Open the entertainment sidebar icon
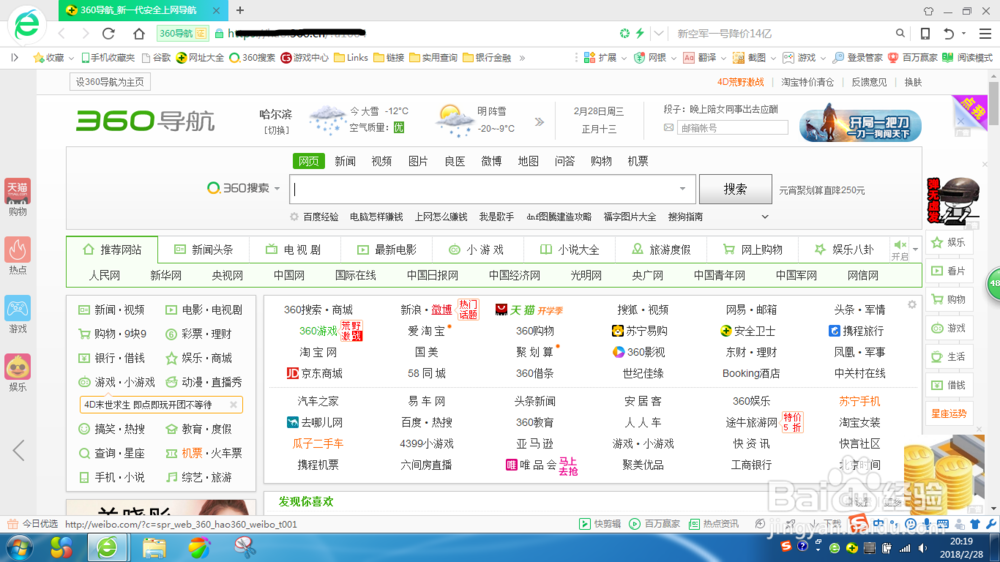The height and width of the screenshot is (562, 1000). pyautogui.click(x=18, y=373)
